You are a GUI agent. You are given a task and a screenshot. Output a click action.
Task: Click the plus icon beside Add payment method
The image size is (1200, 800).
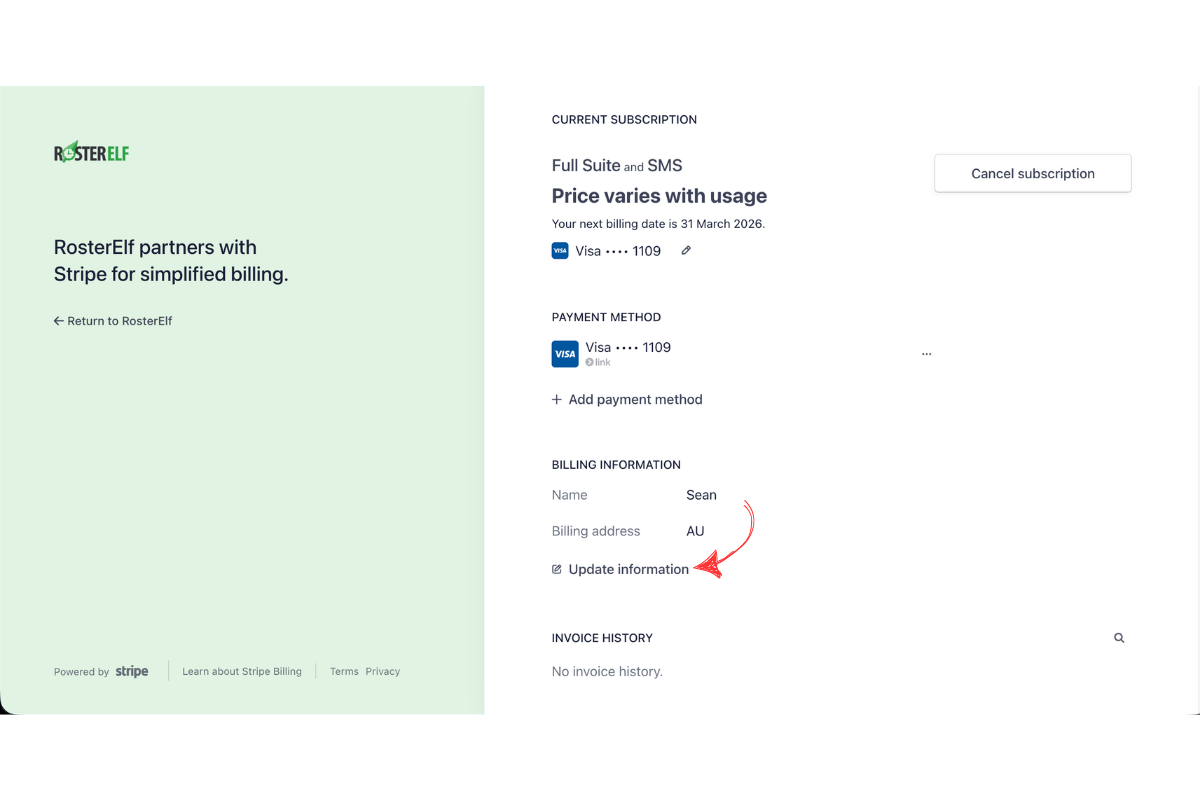click(x=556, y=399)
